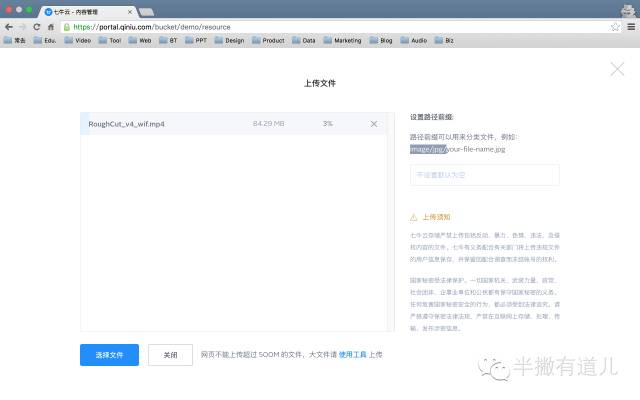Reload the page
Screen dimensions: 640x400
pos(37,26)
